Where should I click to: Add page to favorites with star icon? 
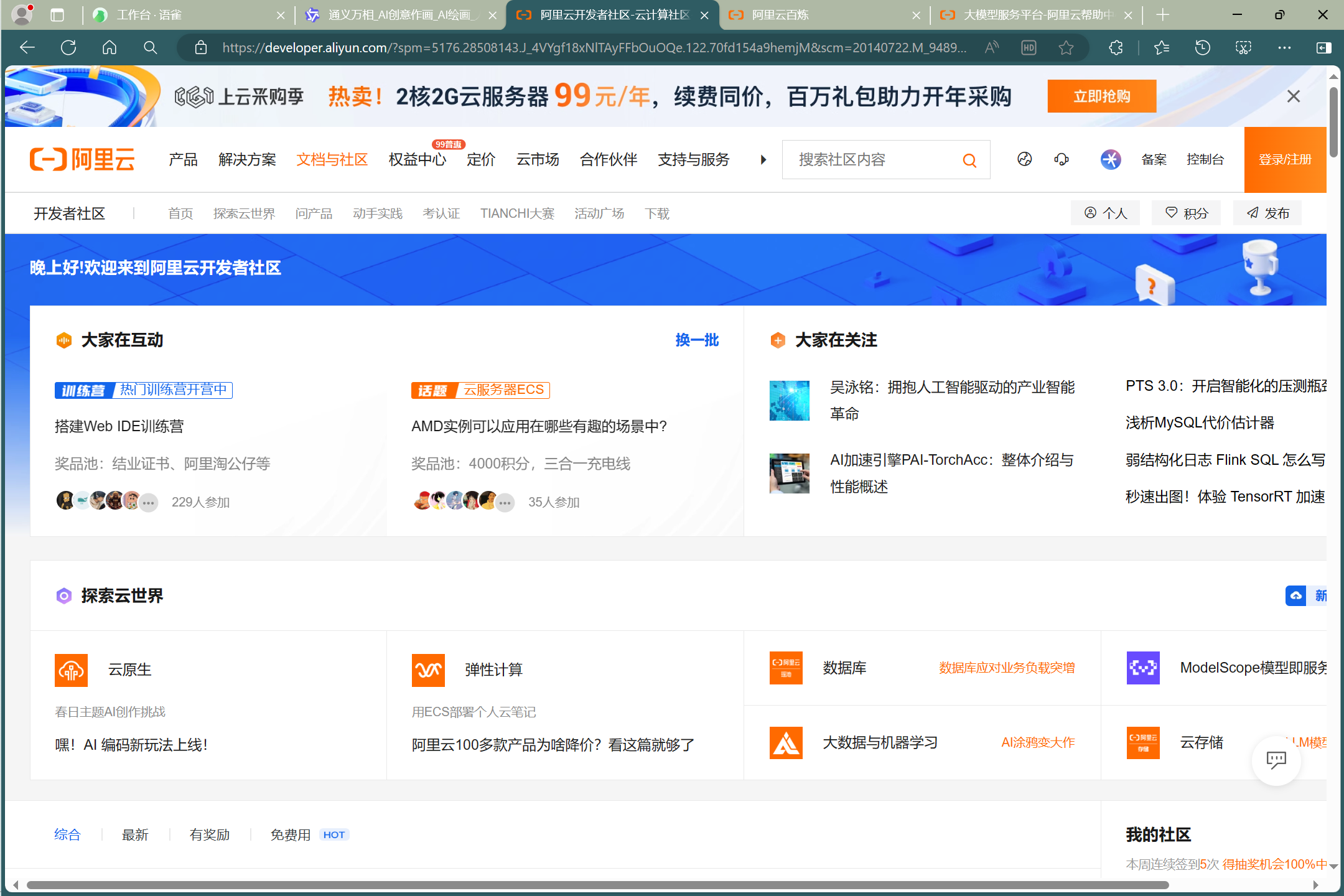(1066, 48)
